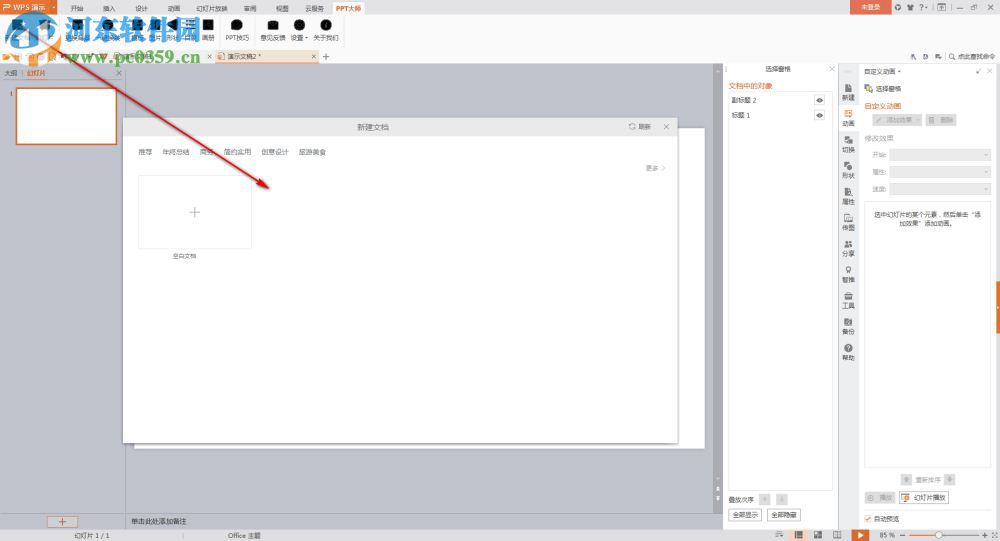The width and height of the screenshot is (1000, 541).
Task: Adjust the zoom slider handle
Action: 939,535
